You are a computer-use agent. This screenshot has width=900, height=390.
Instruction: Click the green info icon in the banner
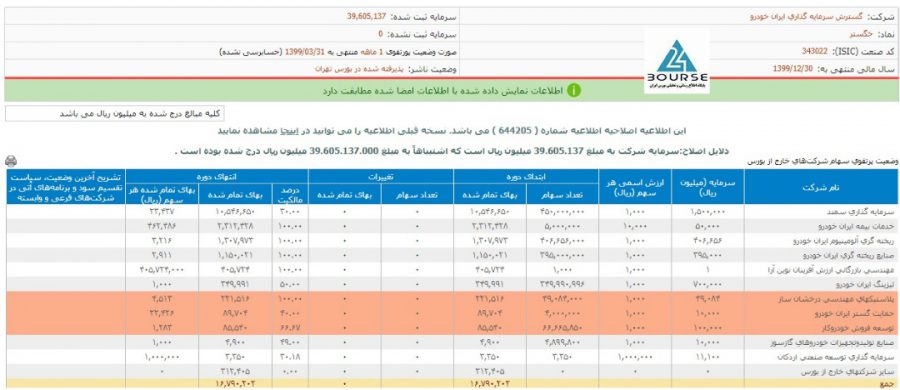pos(573,91)
